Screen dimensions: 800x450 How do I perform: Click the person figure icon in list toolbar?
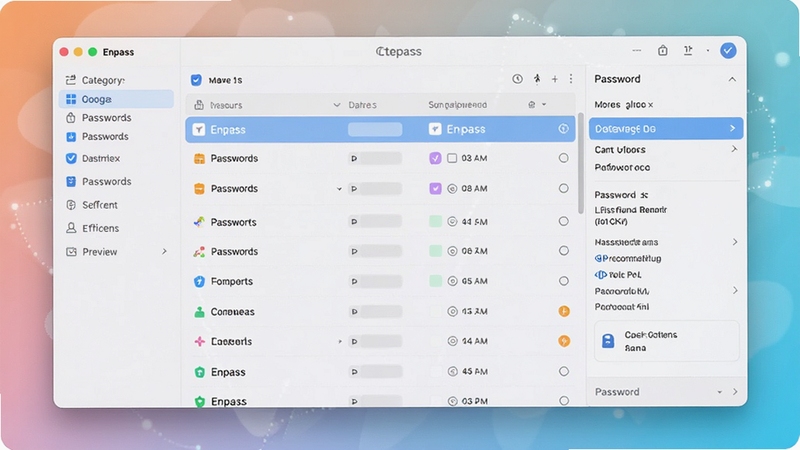(537, 79)
